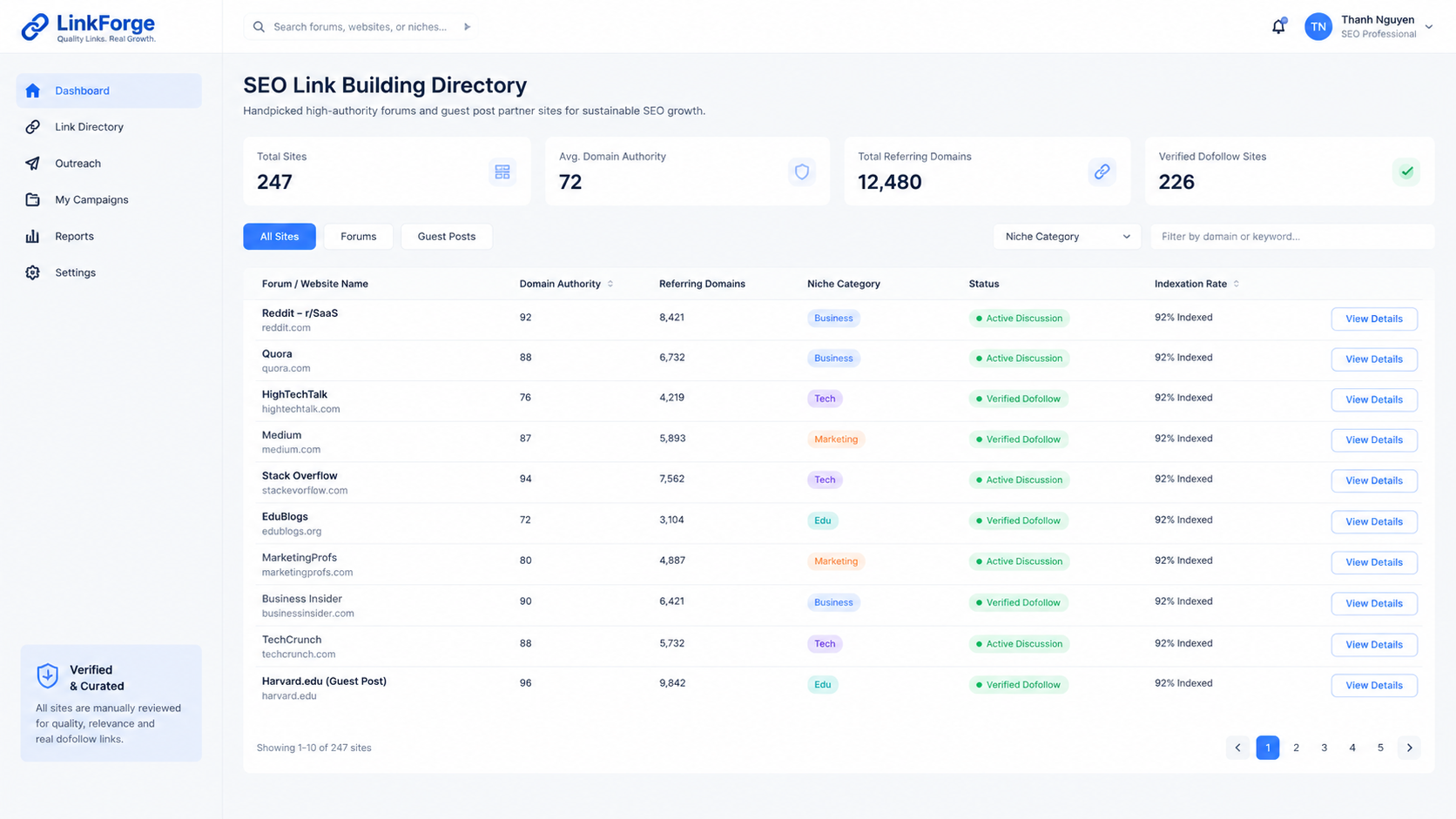The width and height of the screenshot is (1456, 819).
Task: Click Business tag in Business Insider row
Action: (x=833, y=602)
